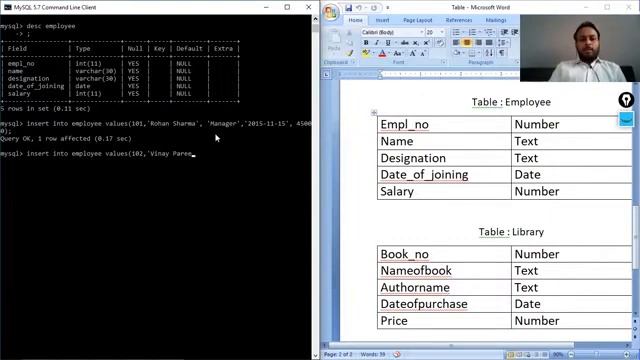Click the zoom out minus button
640x360 pixels.
tap(571, 355)
